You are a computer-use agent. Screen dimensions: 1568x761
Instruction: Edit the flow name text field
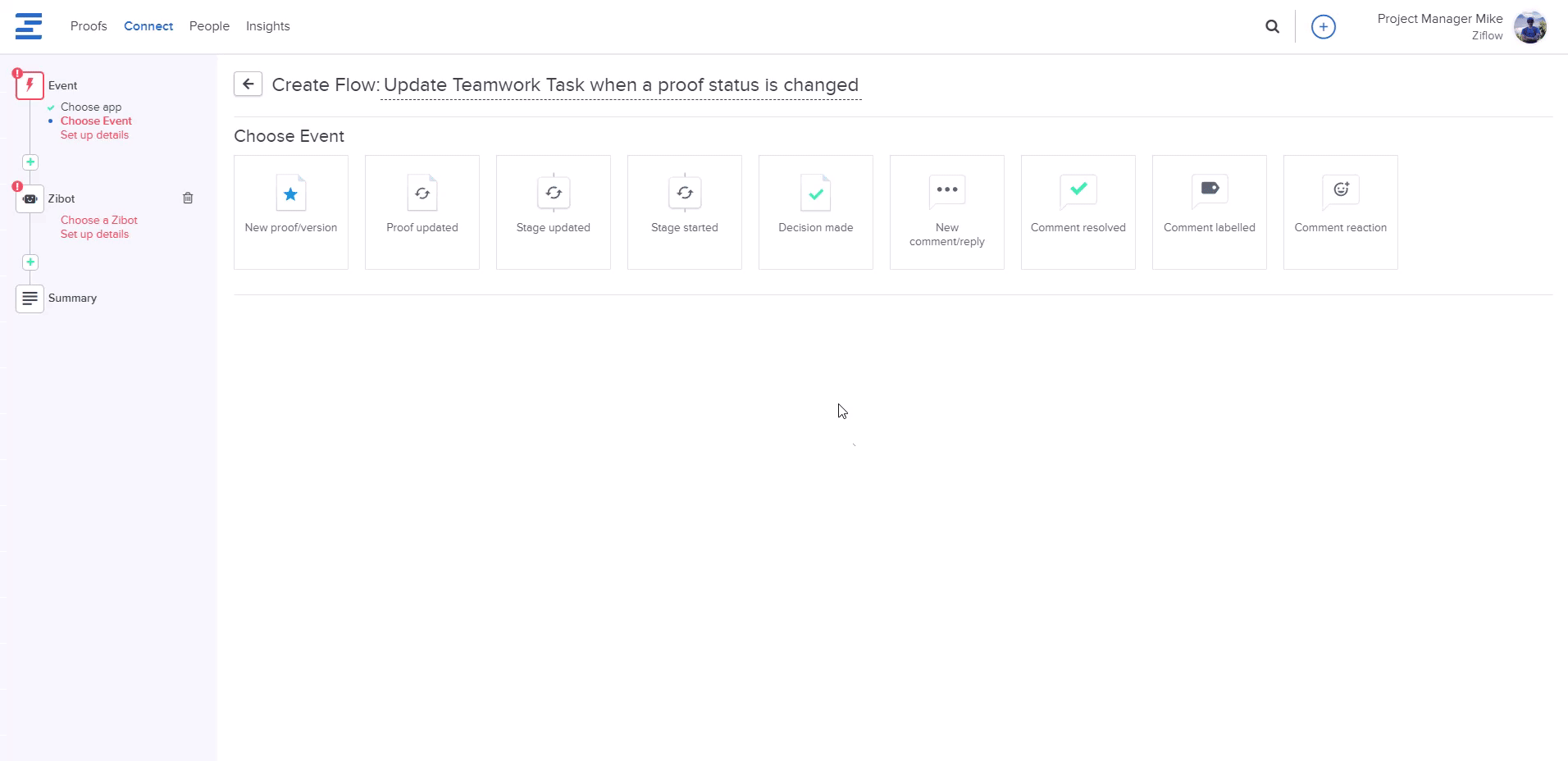[621, 85]
